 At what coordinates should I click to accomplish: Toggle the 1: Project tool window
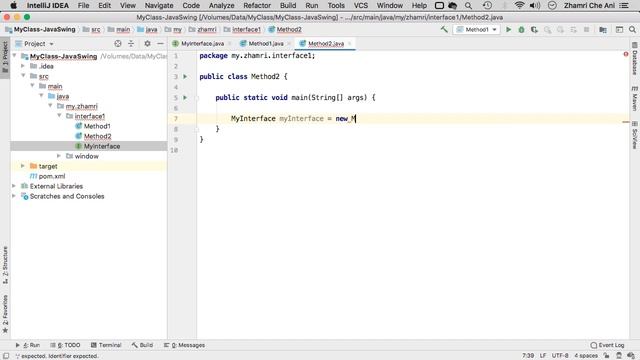tap(5, 57)
